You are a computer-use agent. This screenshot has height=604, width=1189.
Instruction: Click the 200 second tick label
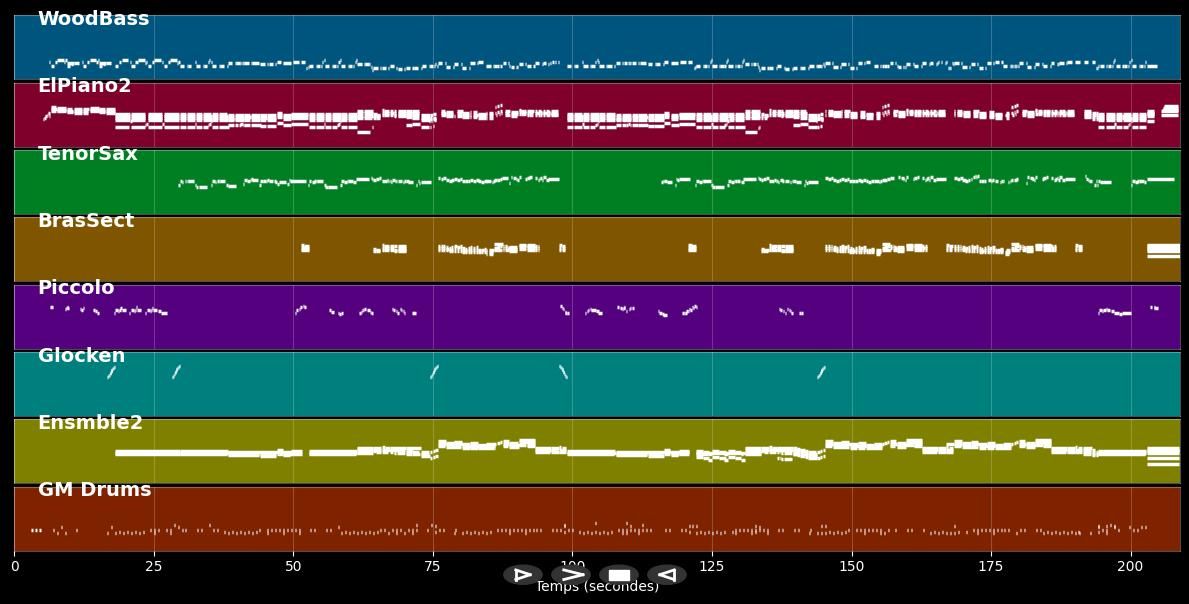[x=1131, y=567]
